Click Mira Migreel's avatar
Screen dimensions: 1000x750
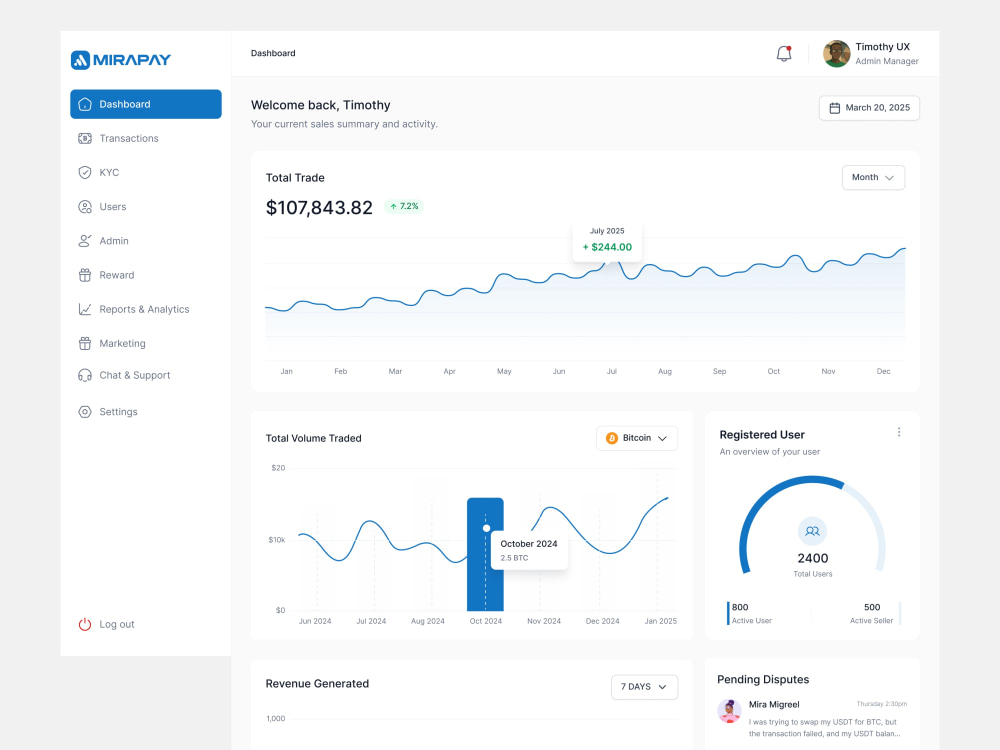click(x=730, y=710)
